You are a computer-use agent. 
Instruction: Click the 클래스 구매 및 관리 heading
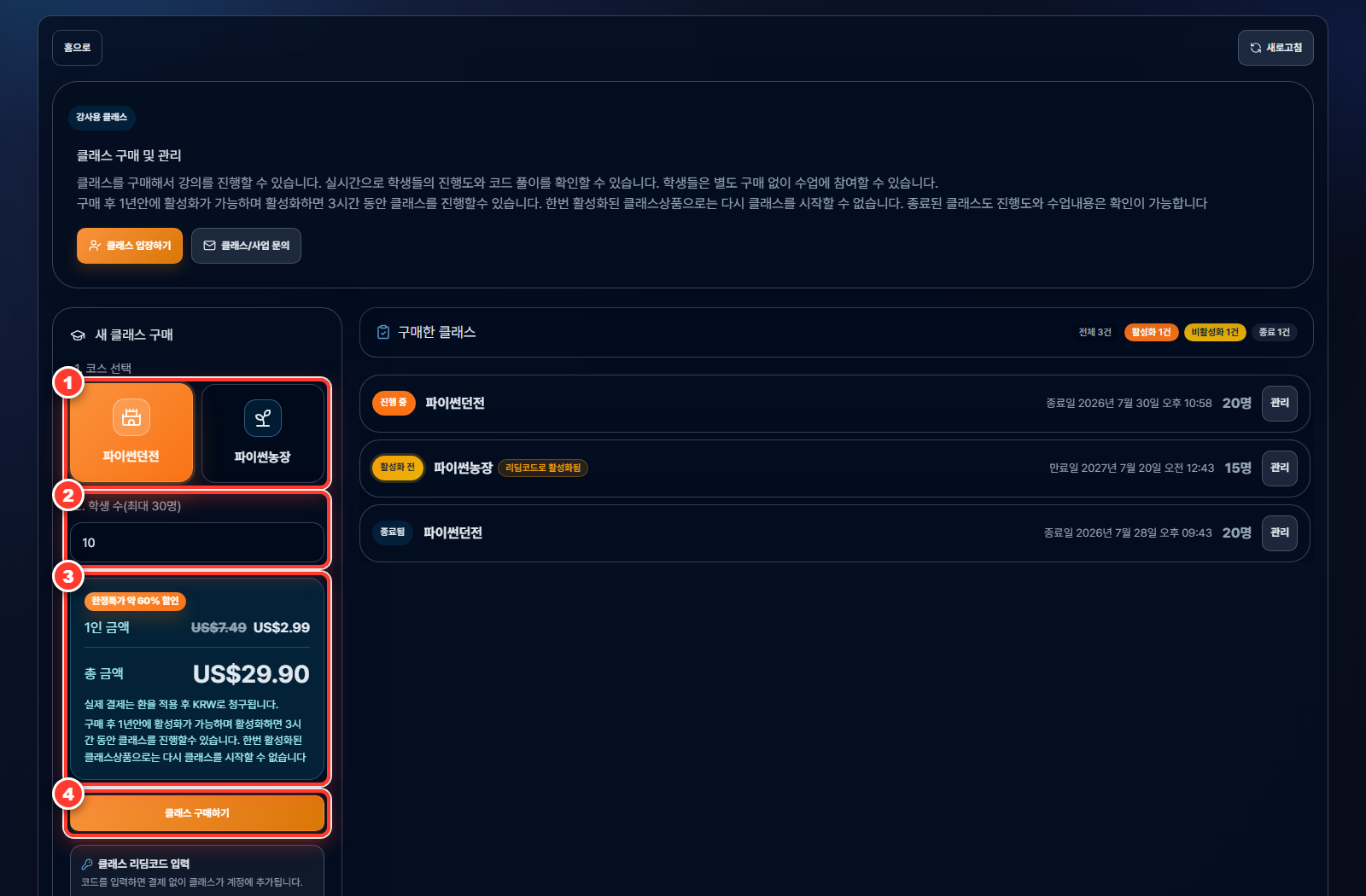click(129, 155)
